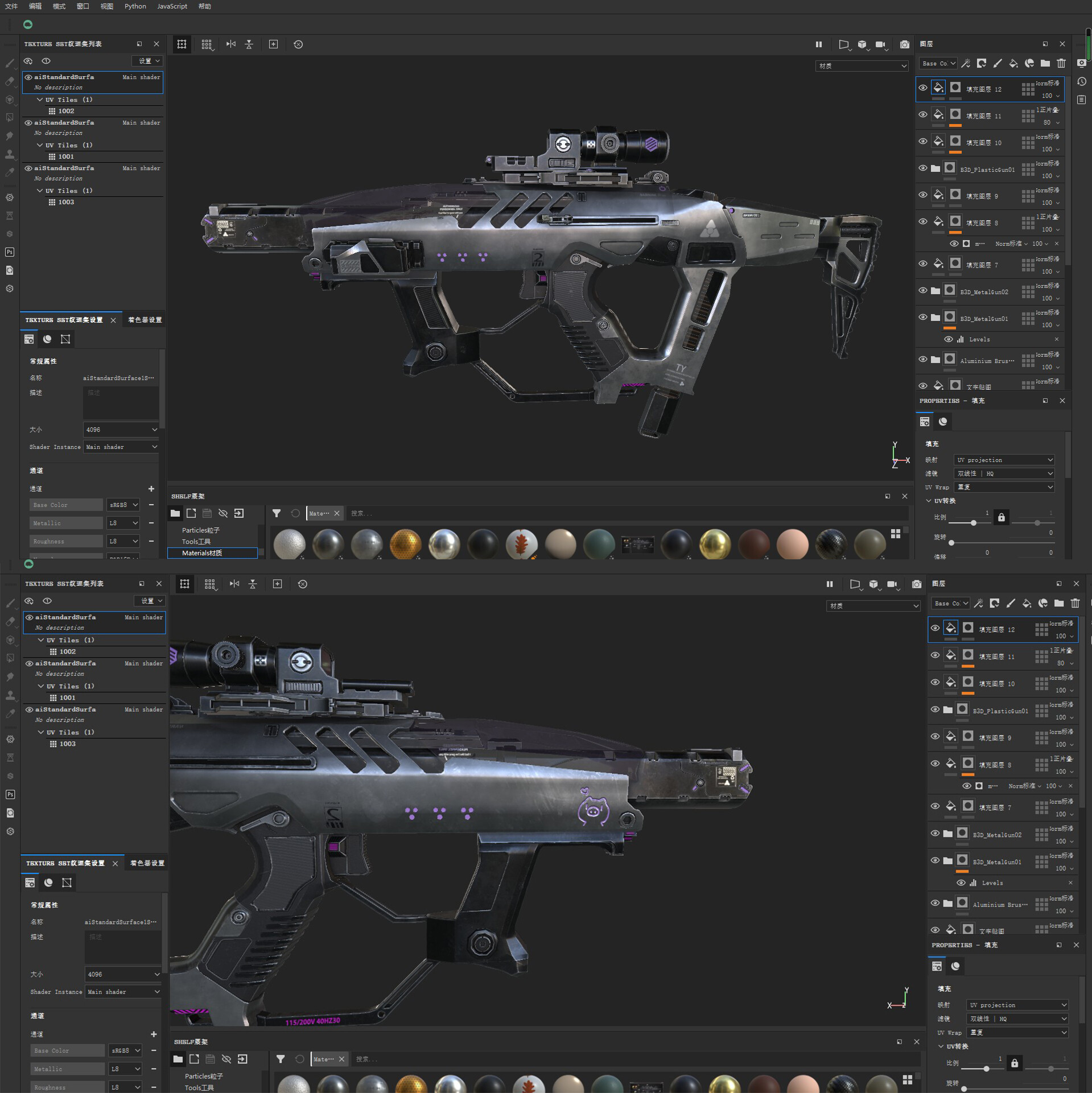Open the 材质 viewport mode dropdown in upper screenshot

862,66
